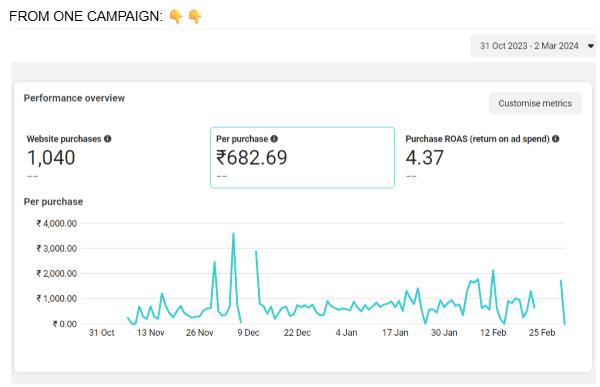Click the 25 Feb x-axis date label
The image size is (600, 387).
tap(542, 333)
